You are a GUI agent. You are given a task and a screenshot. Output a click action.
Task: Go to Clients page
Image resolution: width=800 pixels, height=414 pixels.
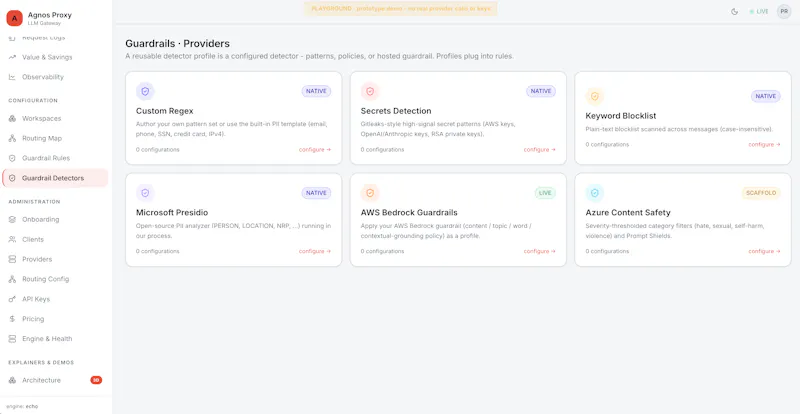pyautogui.click(x=55, y=239)
